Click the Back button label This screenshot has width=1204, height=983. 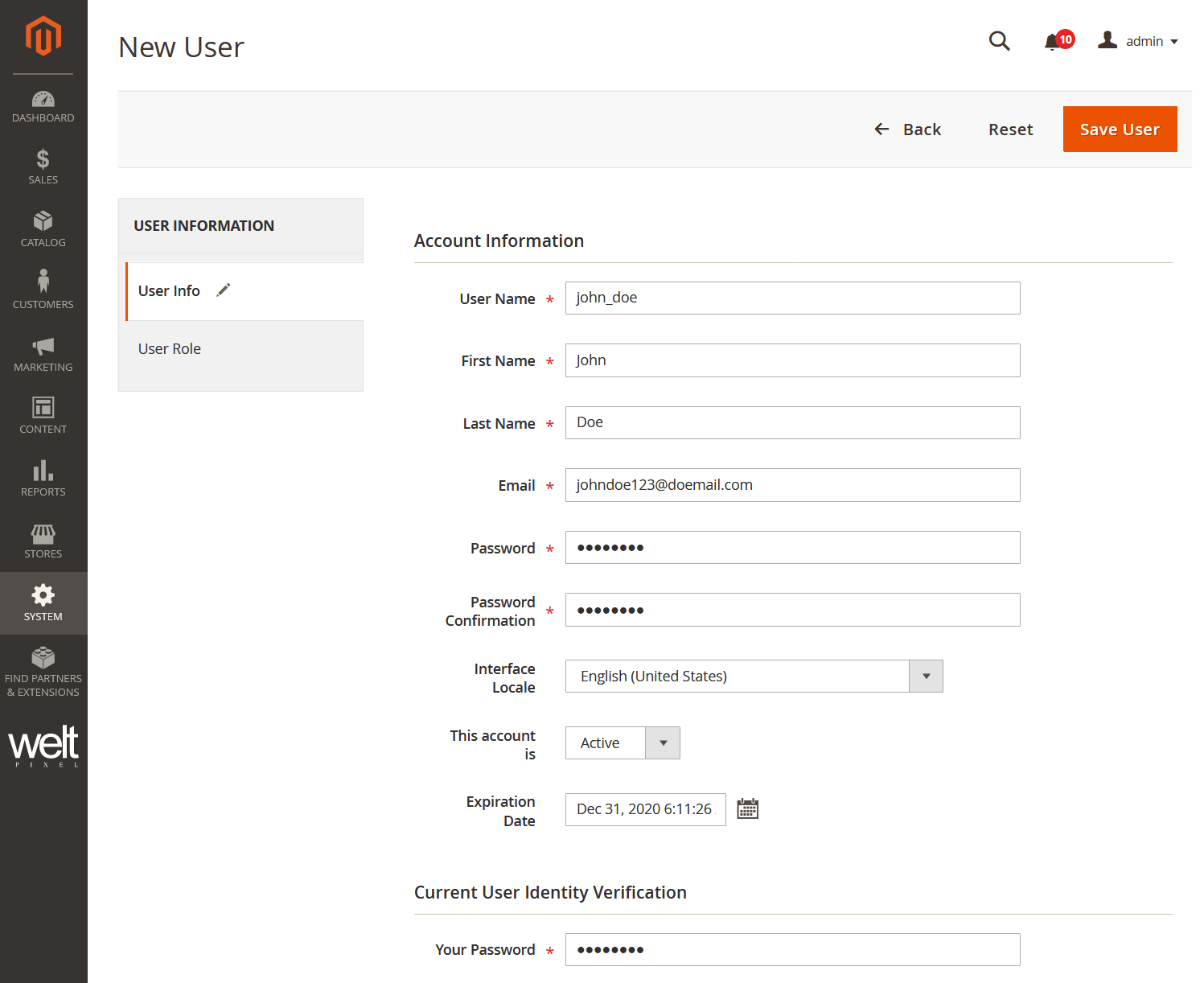click(x=922, y=130)
